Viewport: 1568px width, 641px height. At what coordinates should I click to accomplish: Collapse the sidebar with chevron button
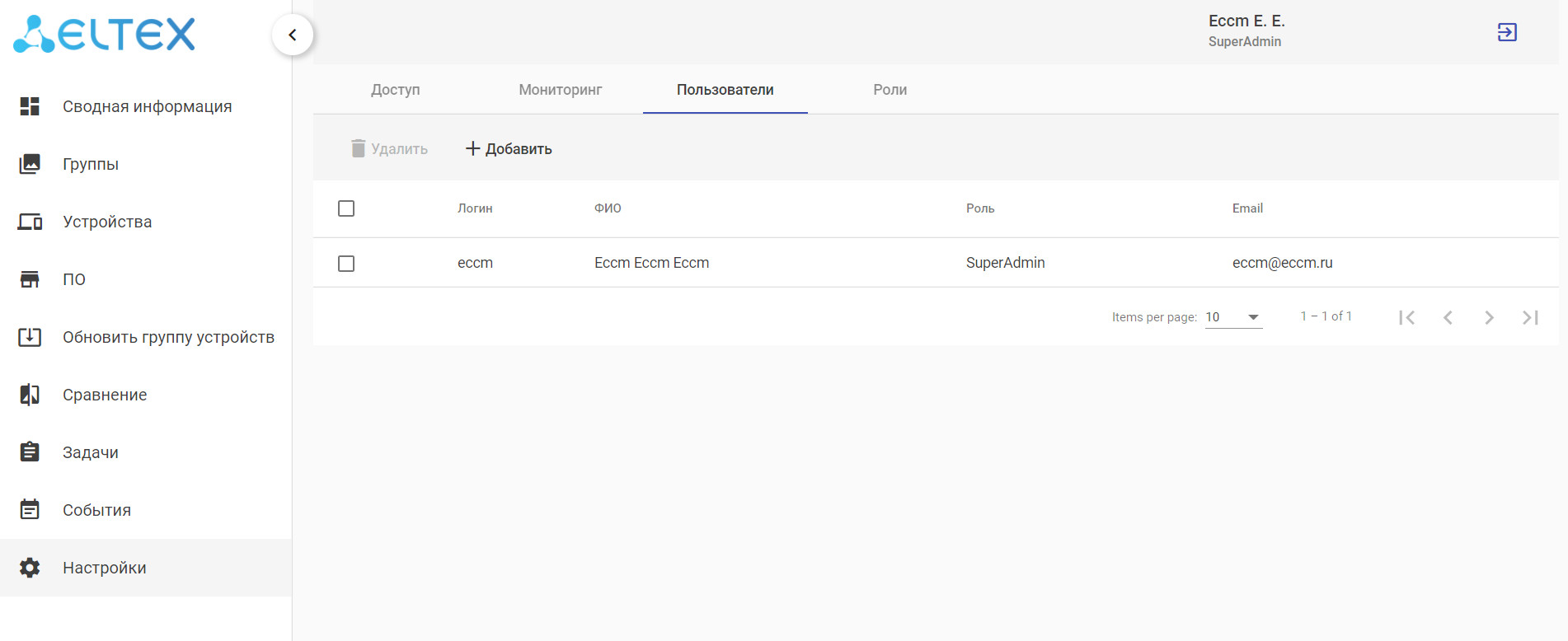pos(293,35)
